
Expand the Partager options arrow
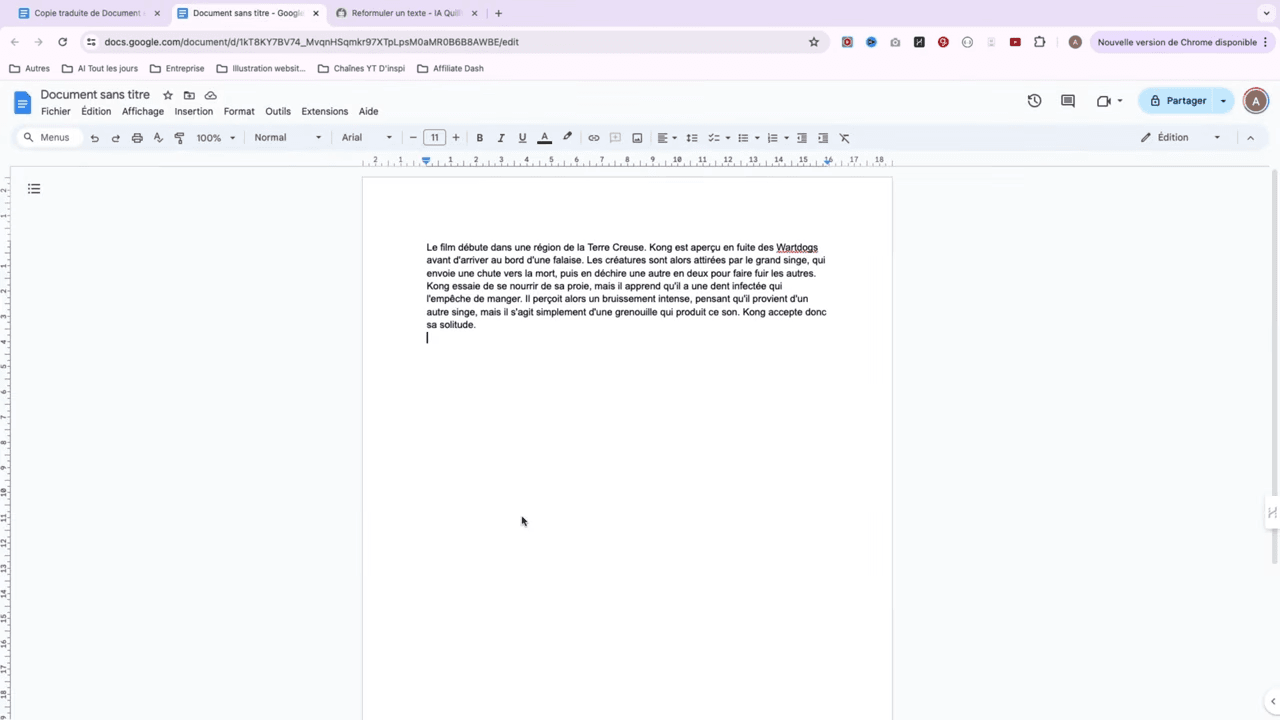pos(1223,101)
